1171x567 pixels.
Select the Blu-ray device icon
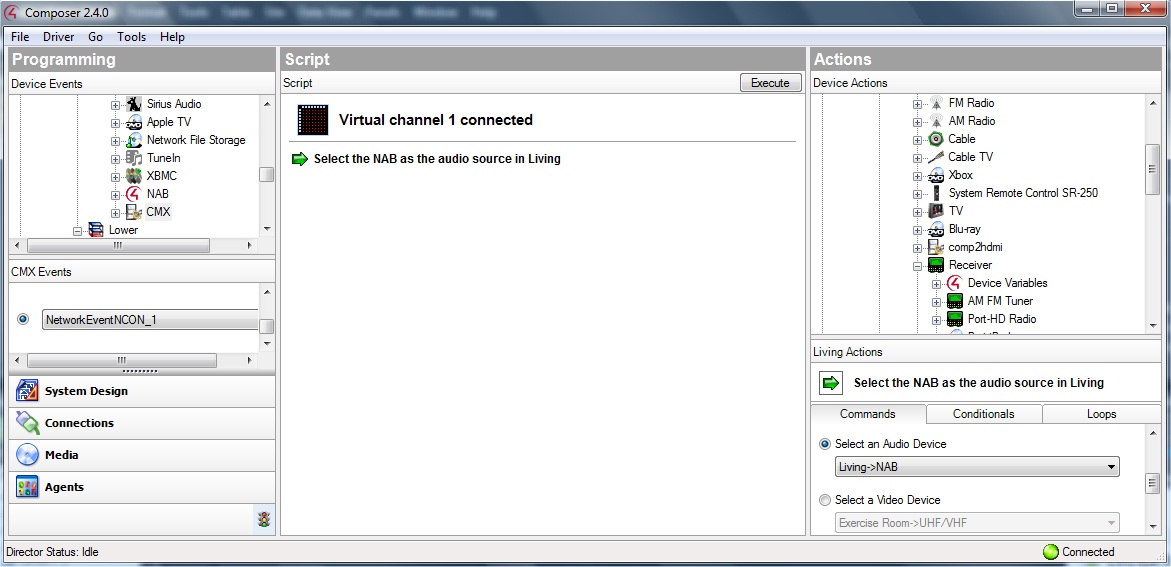(936, 229)
